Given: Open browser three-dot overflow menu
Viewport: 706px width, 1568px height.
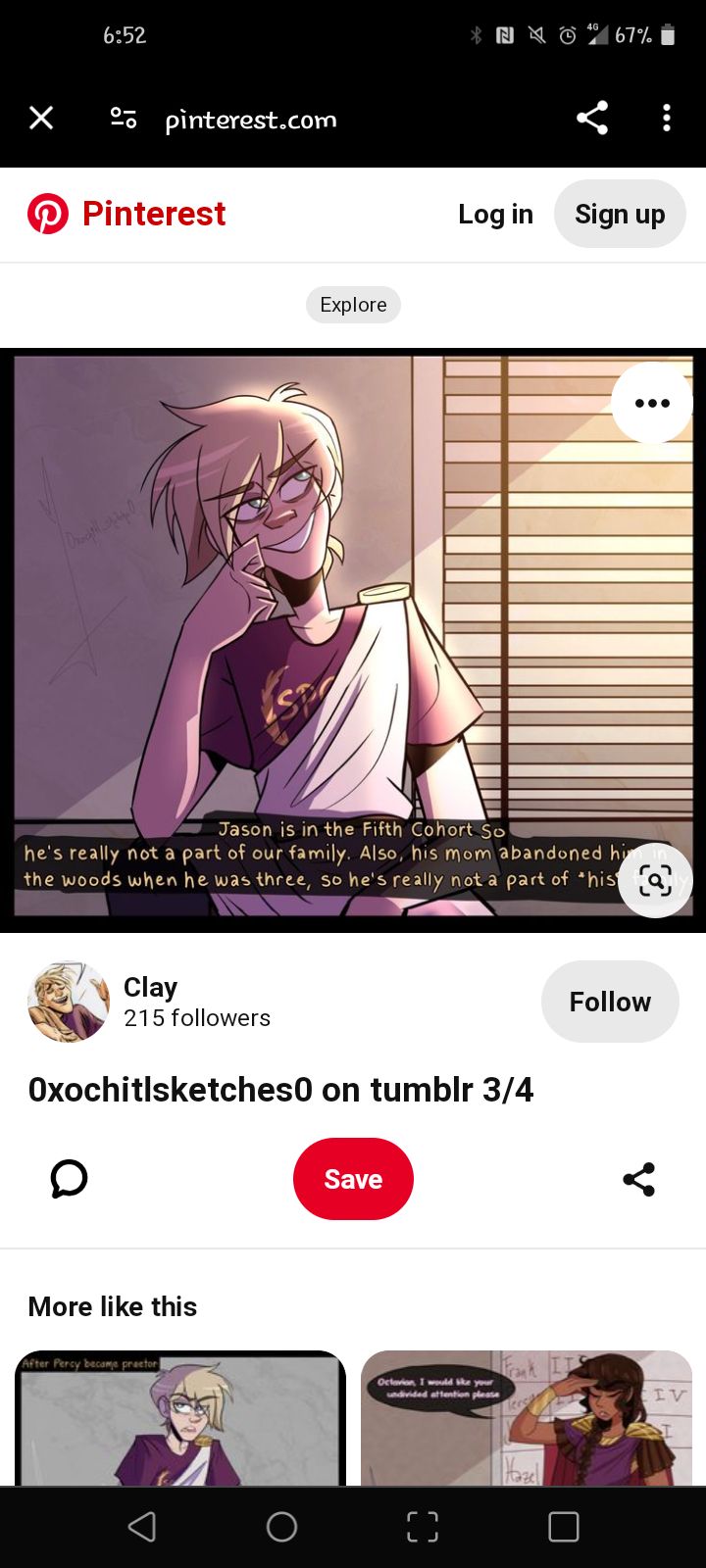Looking at the screenshot, I should 667,119.
